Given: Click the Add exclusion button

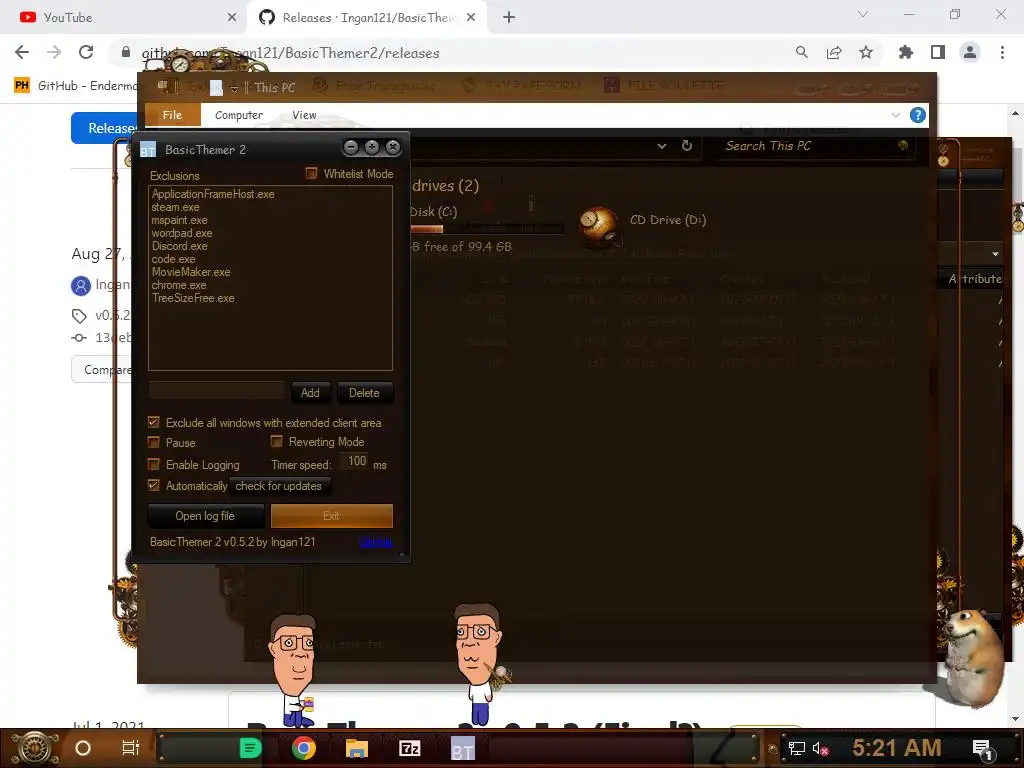Looking at the screenshot, I should click(x=310, y=392).
